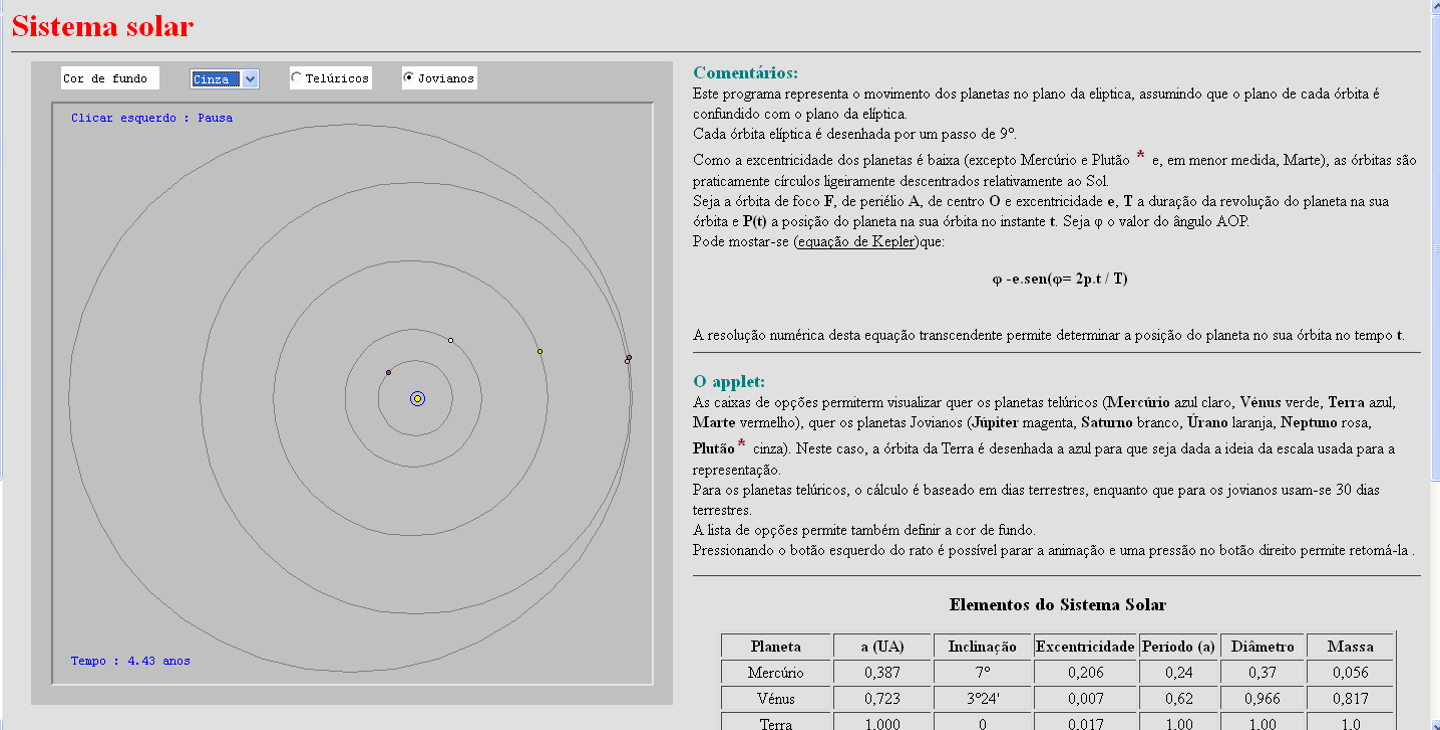1440x730 pixels.
Task: Click the pink Neptune planet dot
Action: coord(628,361)
